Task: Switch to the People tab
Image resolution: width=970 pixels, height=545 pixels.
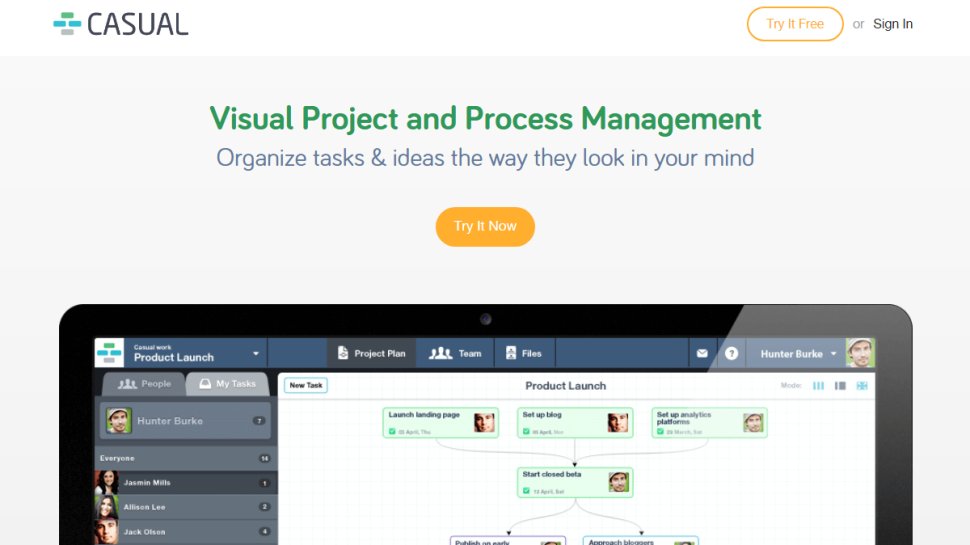Action: (x=144, y=384)
